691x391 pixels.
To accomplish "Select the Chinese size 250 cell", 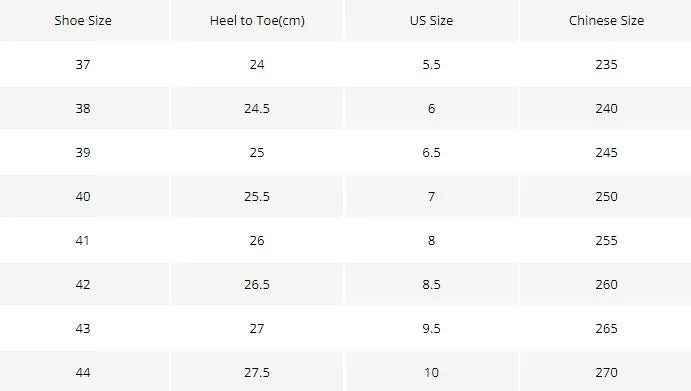I will click(606, 196).
